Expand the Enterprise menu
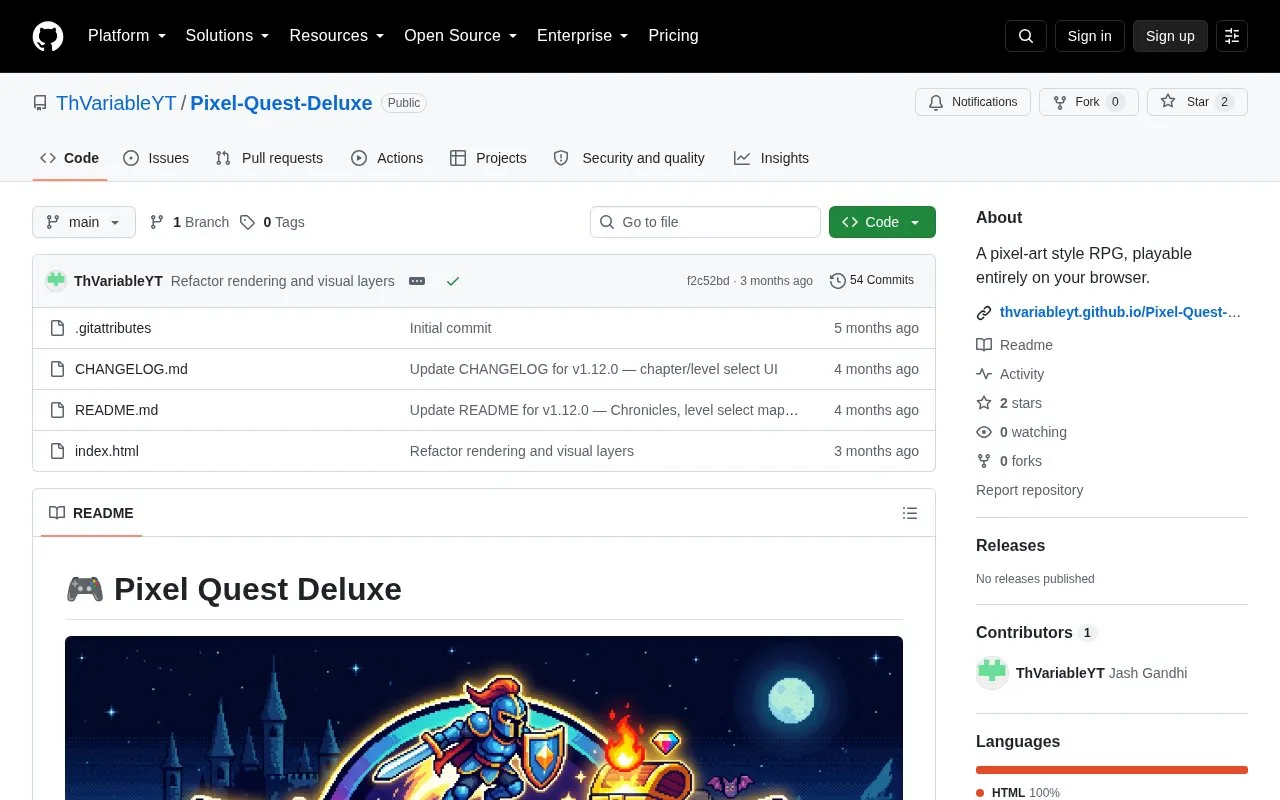Screen dimensions: 1280x800 click(583, 36)
